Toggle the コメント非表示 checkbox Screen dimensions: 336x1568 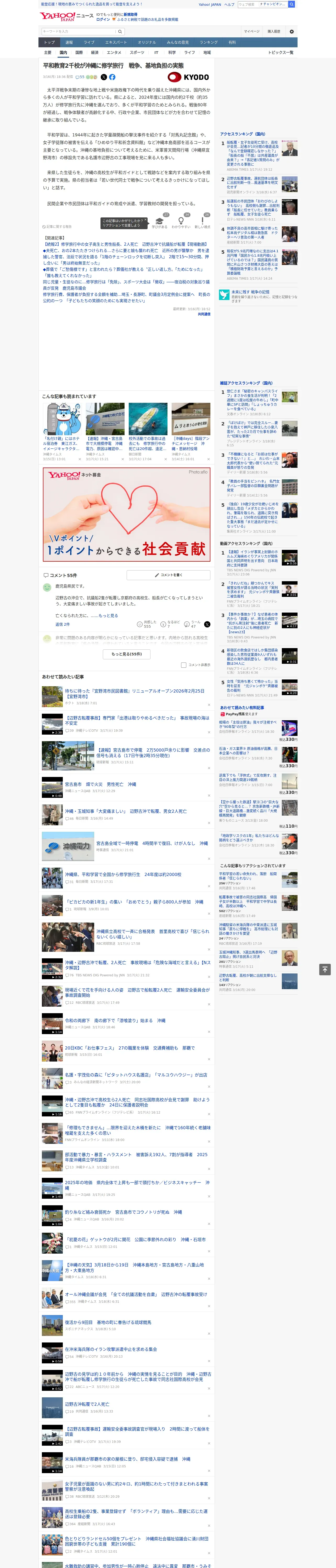pos(183,665)
